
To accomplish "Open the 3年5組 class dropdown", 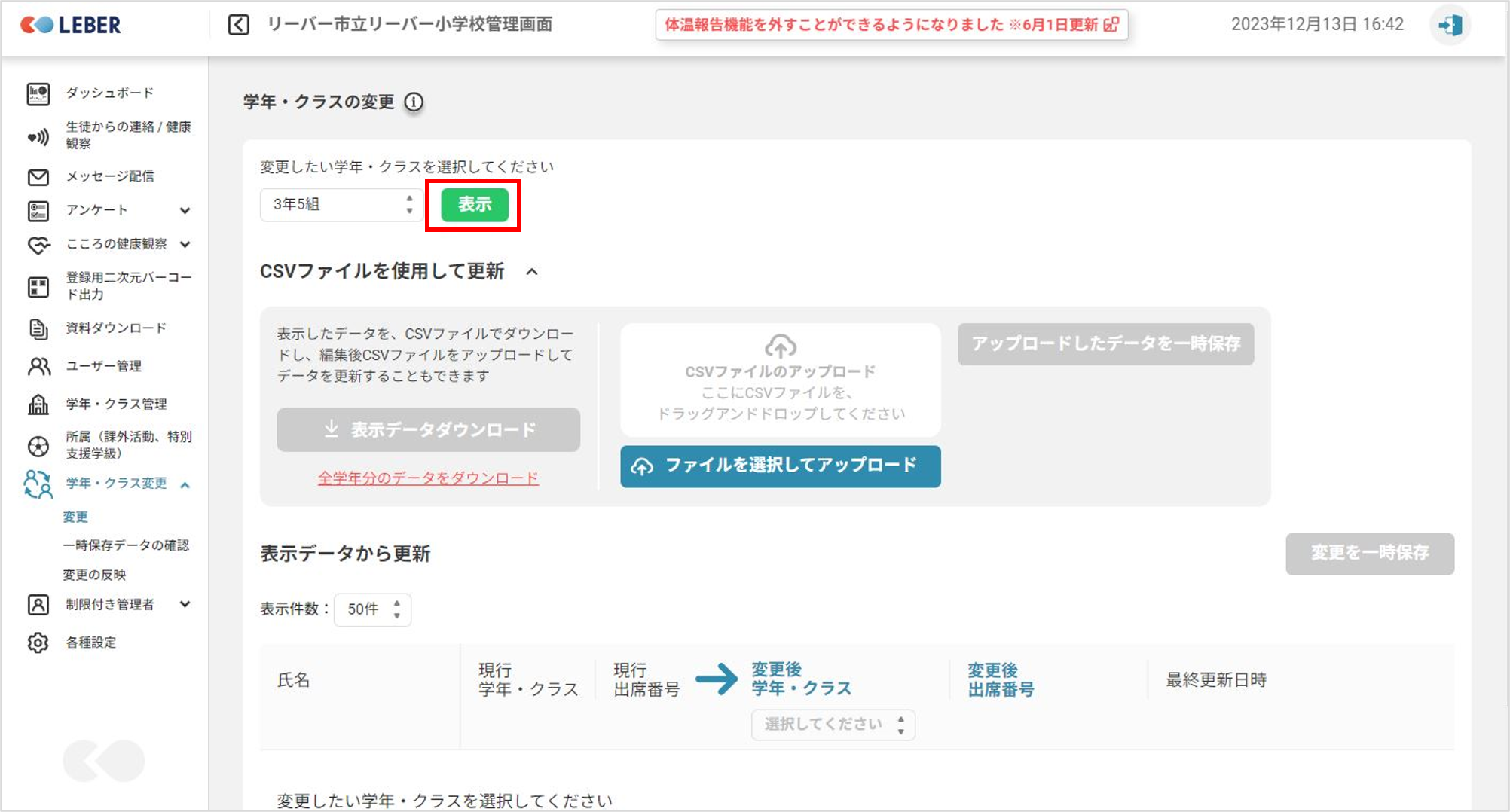I will tap(341, 205).
